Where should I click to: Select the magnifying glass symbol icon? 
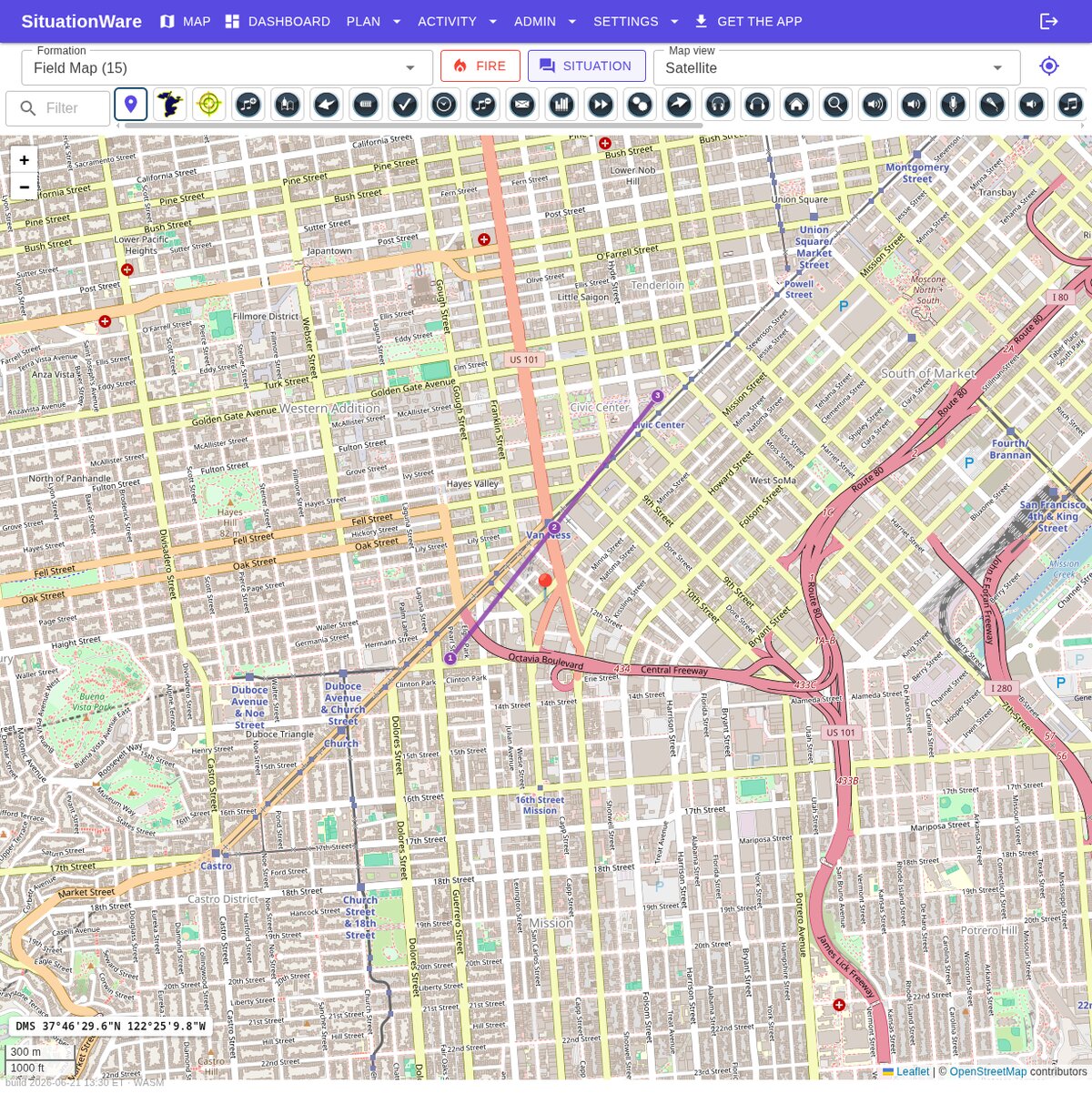tap(834, 105)
